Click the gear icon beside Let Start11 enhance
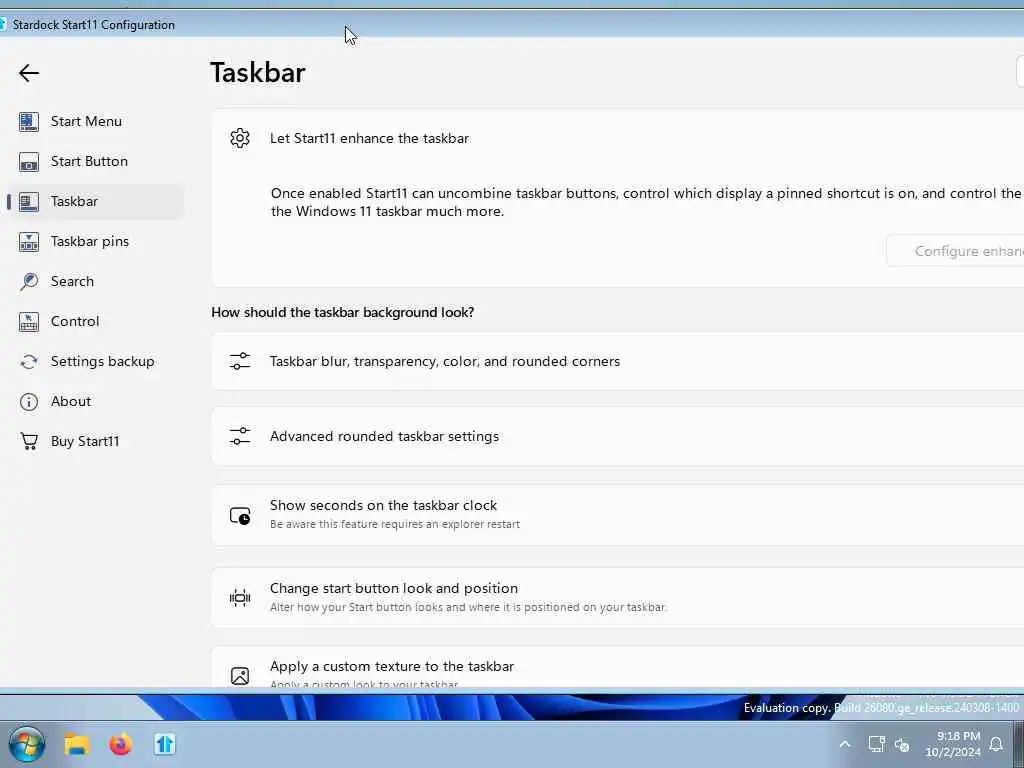1024x768 pixels. [240, 138]
